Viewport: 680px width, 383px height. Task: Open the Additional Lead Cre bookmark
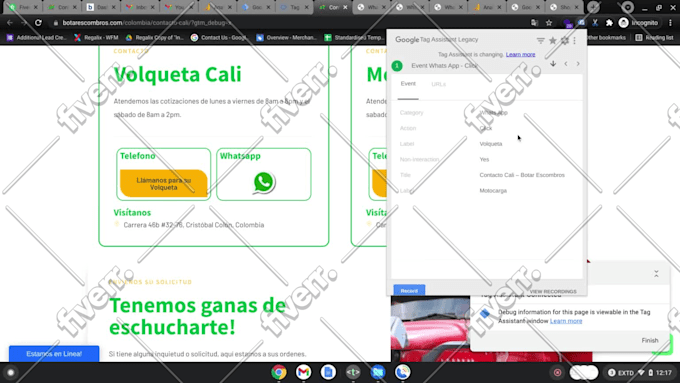[x=36, y=38]
